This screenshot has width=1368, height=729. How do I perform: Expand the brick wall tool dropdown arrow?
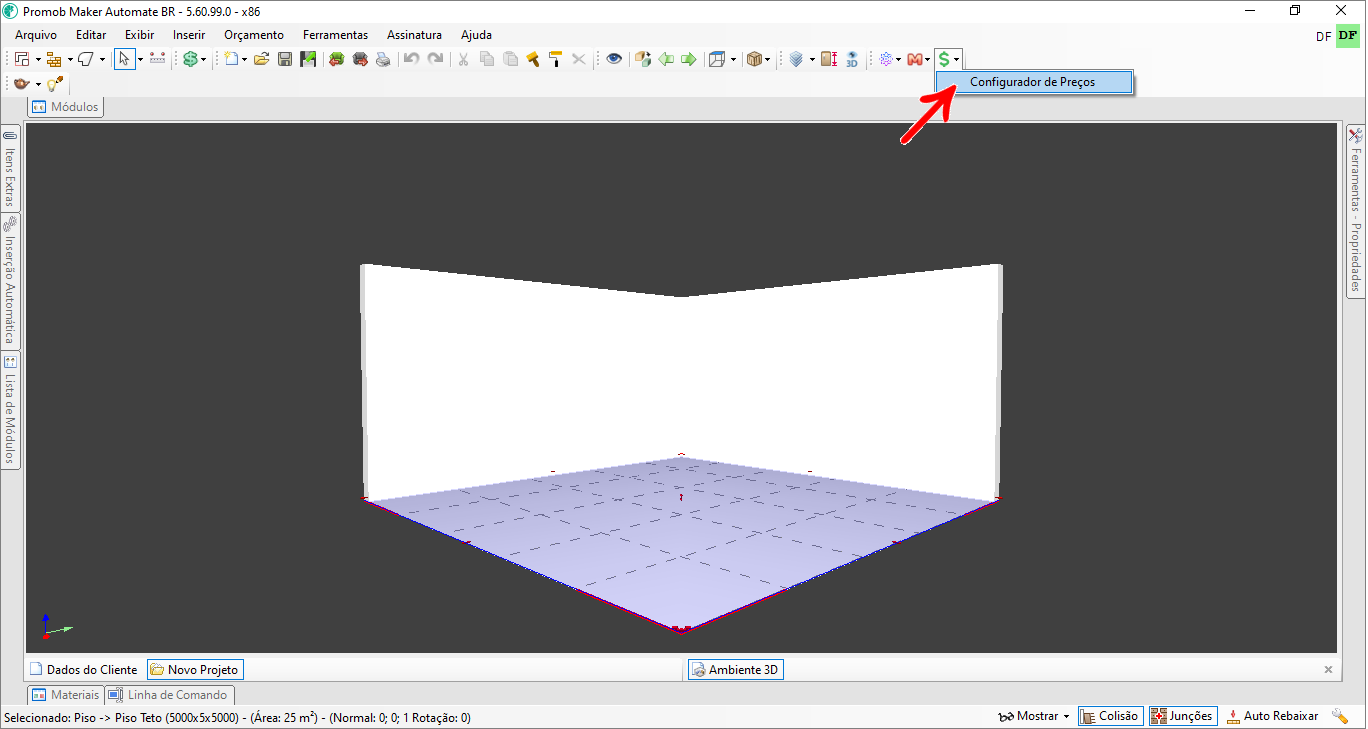70,60
